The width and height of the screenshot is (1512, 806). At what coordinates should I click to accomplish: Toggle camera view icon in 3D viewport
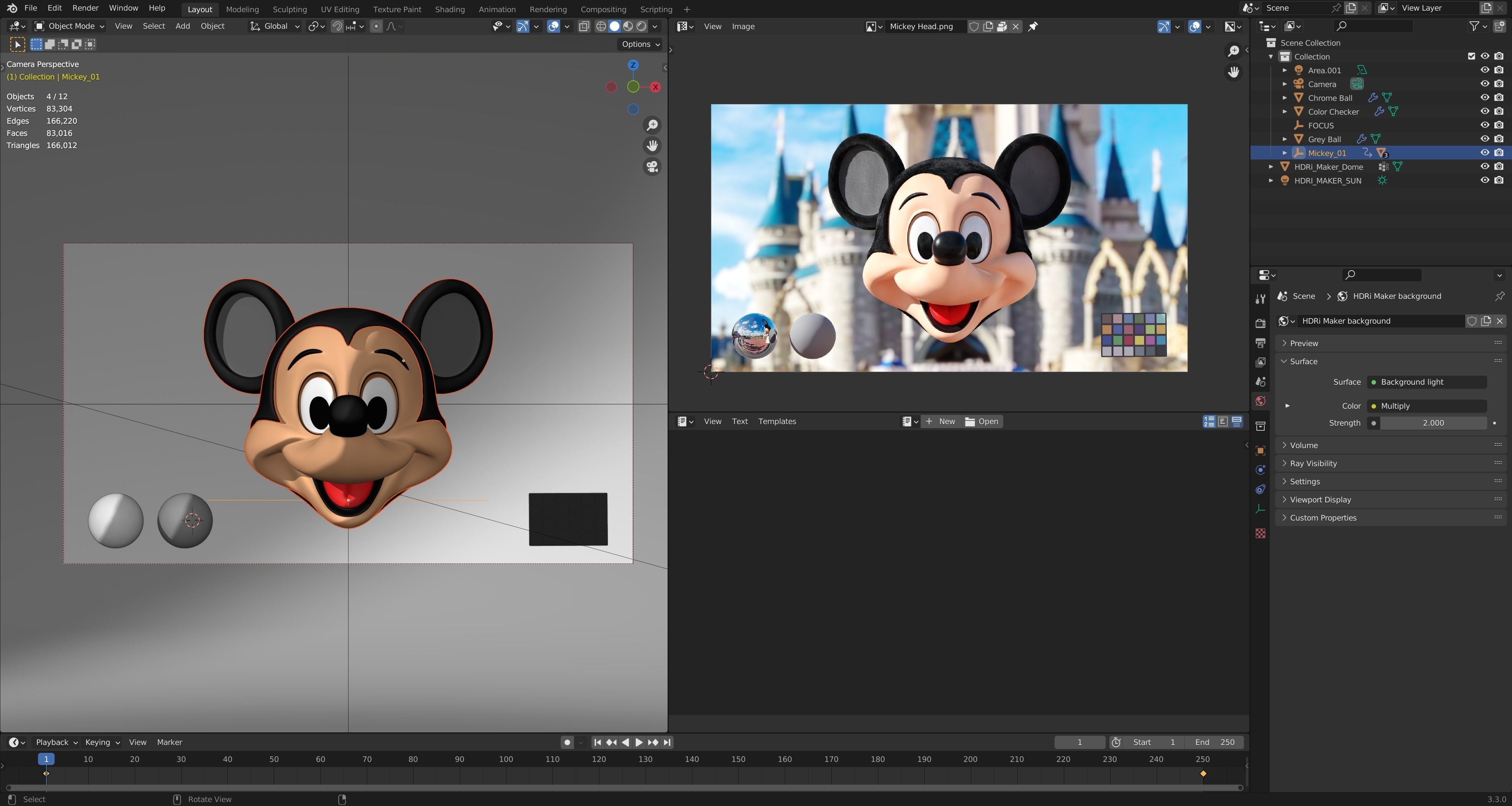pyautogui.click(x=652, y=167)
